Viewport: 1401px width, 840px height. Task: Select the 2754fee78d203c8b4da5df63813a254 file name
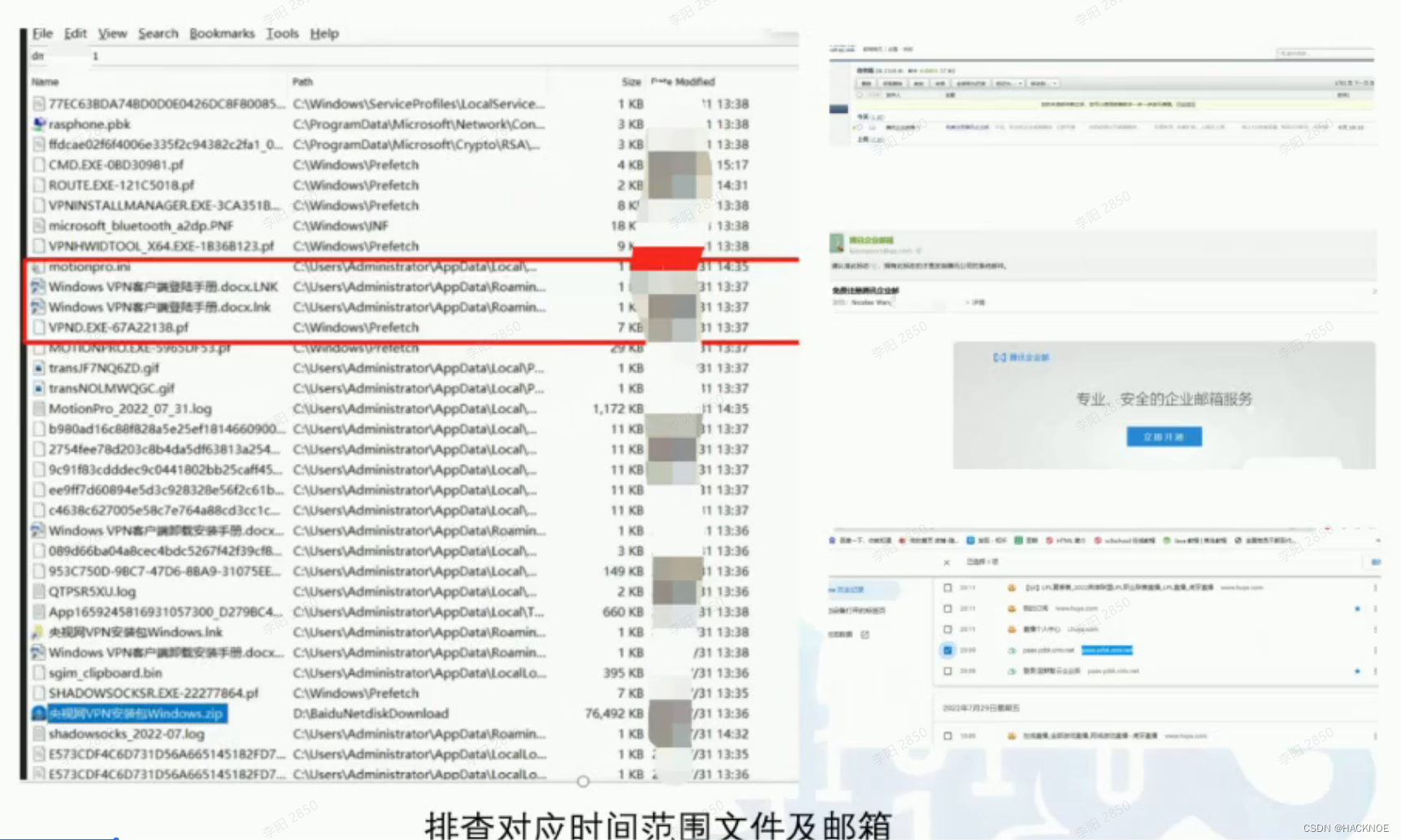[x=164, y=449]
